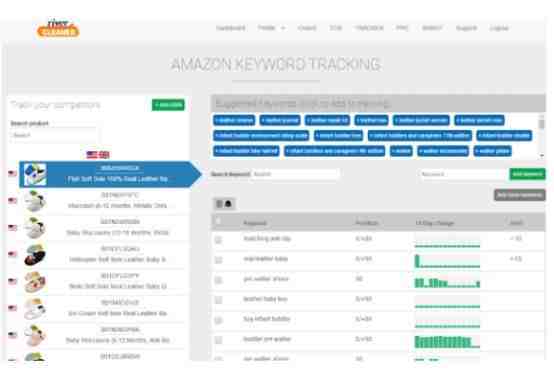Check the 'leather baby boy' row checkbox
Image resolution: width=554 pixels, height=374 pixels.
218,300
